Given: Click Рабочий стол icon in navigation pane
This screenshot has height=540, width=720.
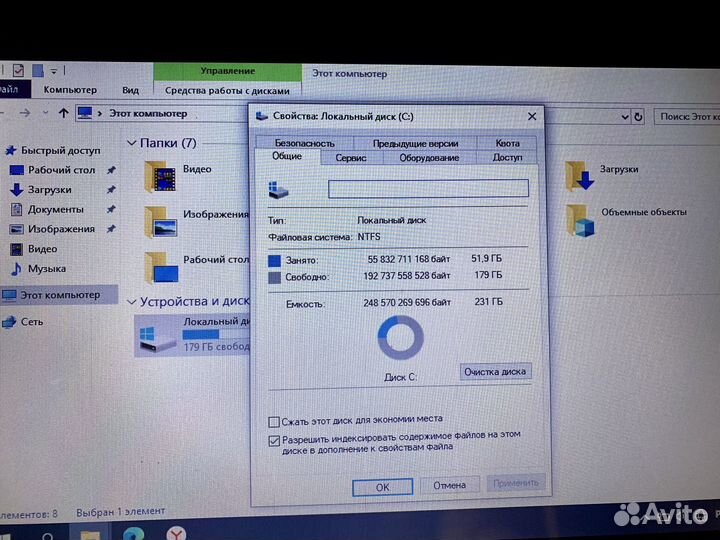Looking at the screenshot, I should click(17, 170).
